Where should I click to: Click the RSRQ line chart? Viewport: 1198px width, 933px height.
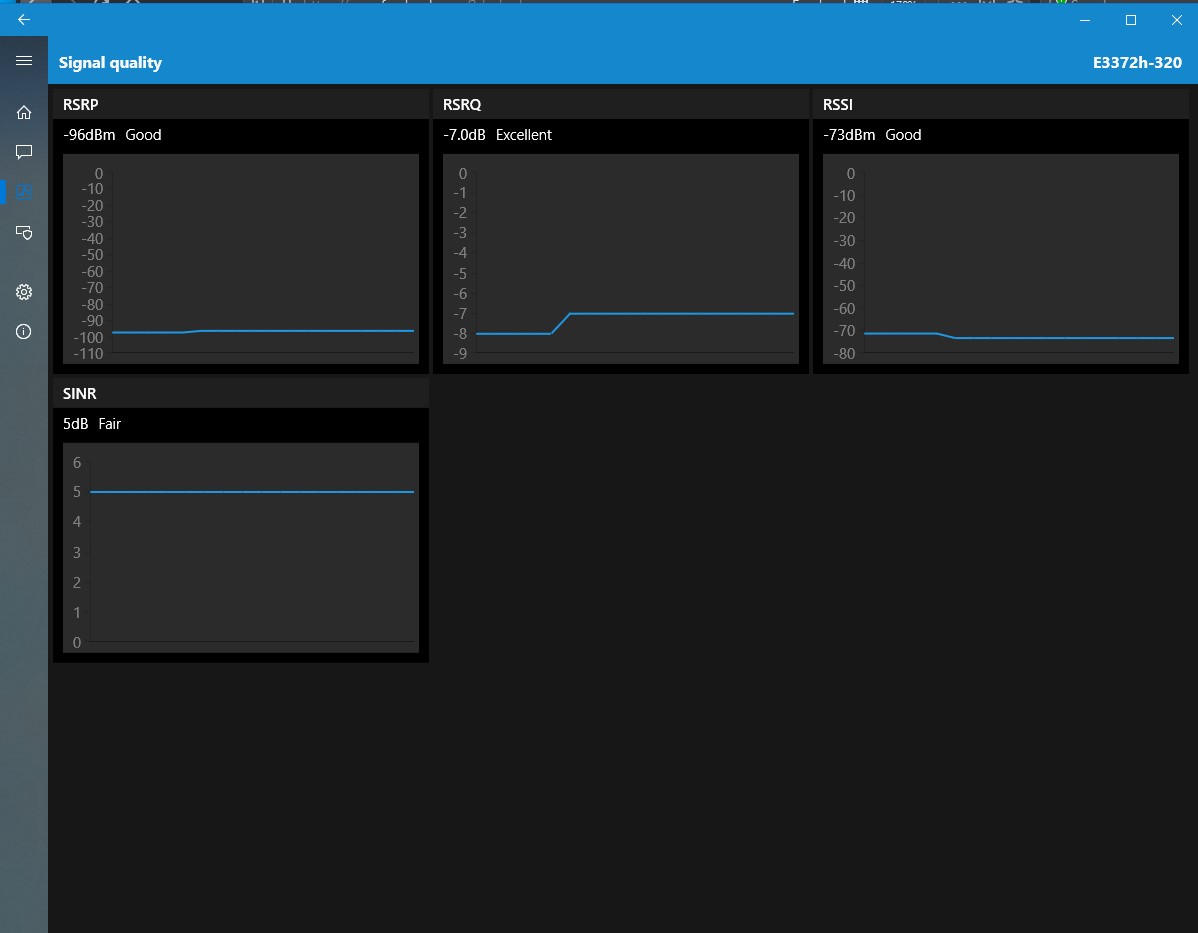620,259
